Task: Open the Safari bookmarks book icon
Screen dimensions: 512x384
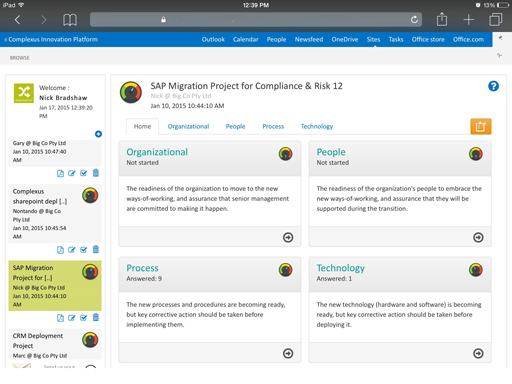Action: tap(70, 20)
